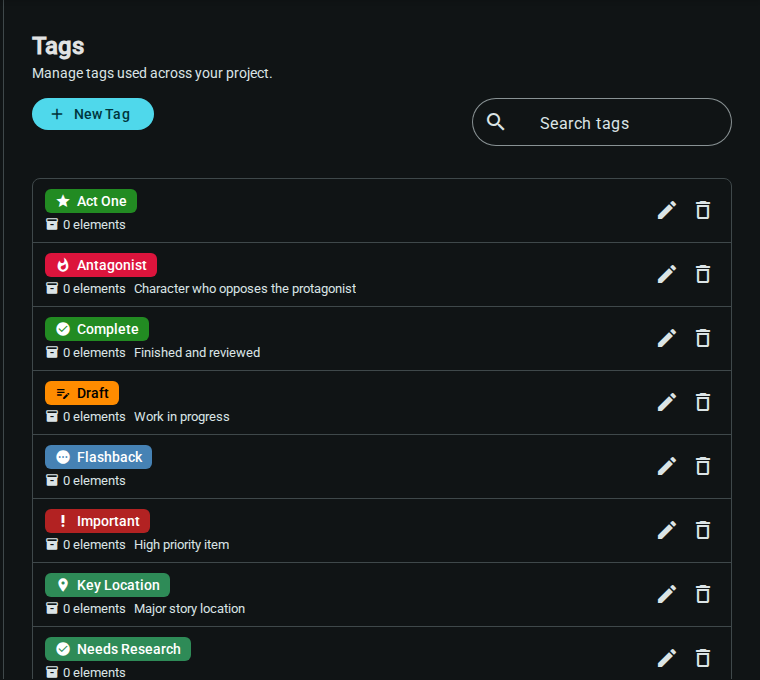Screen dimensions: 760x680
Task: Select the blue Flashback tag chip
Action: [x=98, y=457]
